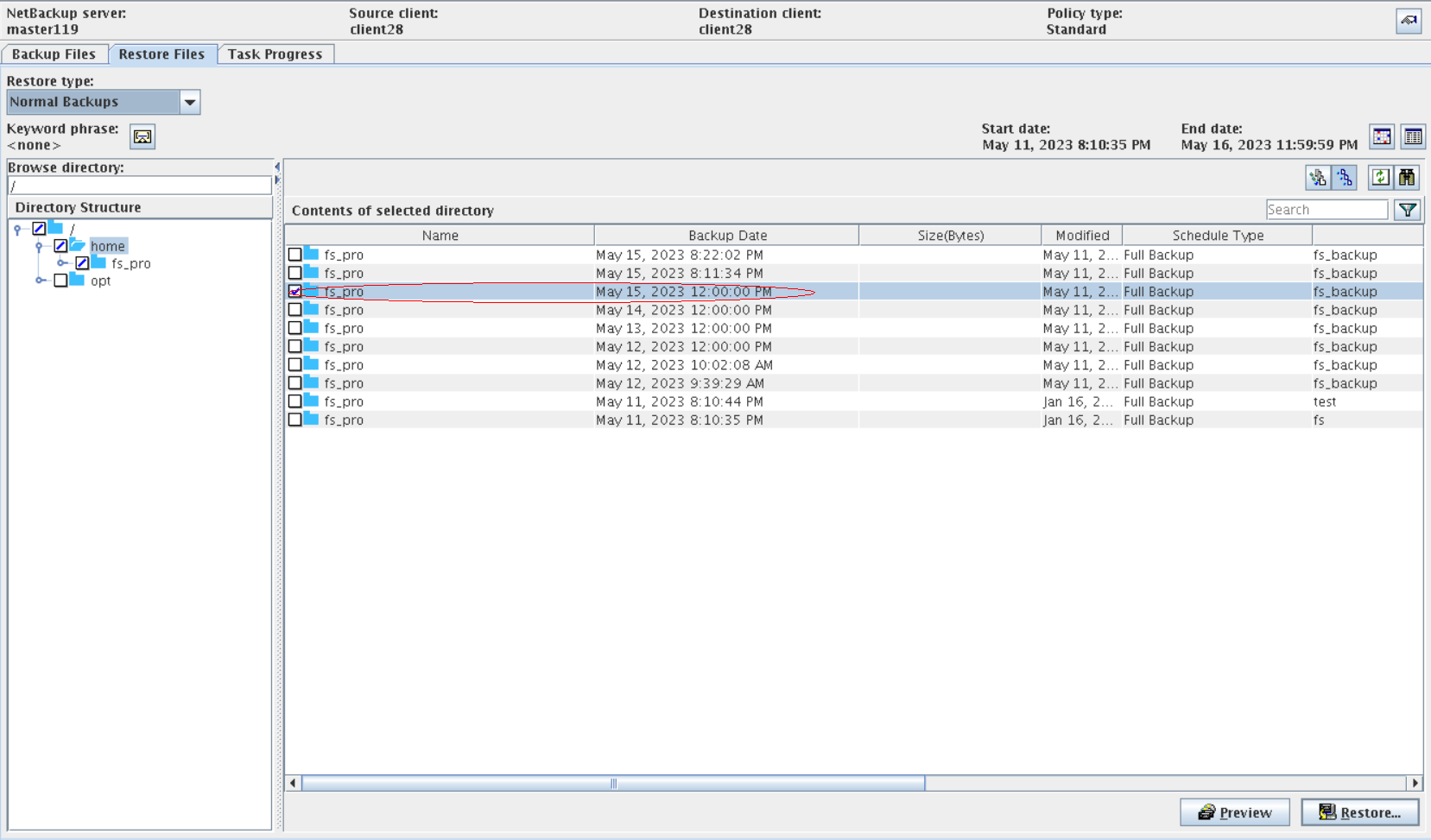Viewport: 1431px width, 840px height.
Task: Switch to the Backup Files tab
Action: [54, 54]
